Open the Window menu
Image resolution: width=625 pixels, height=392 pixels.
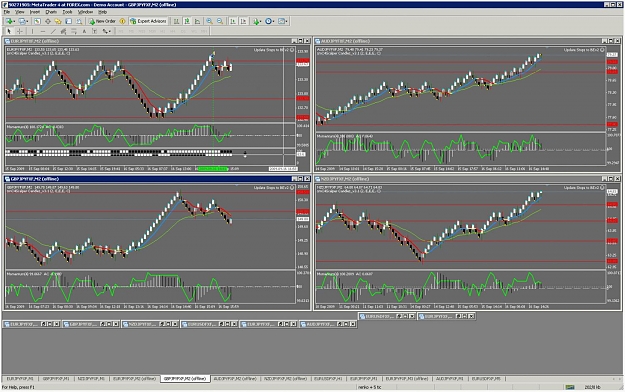point(85,12)
